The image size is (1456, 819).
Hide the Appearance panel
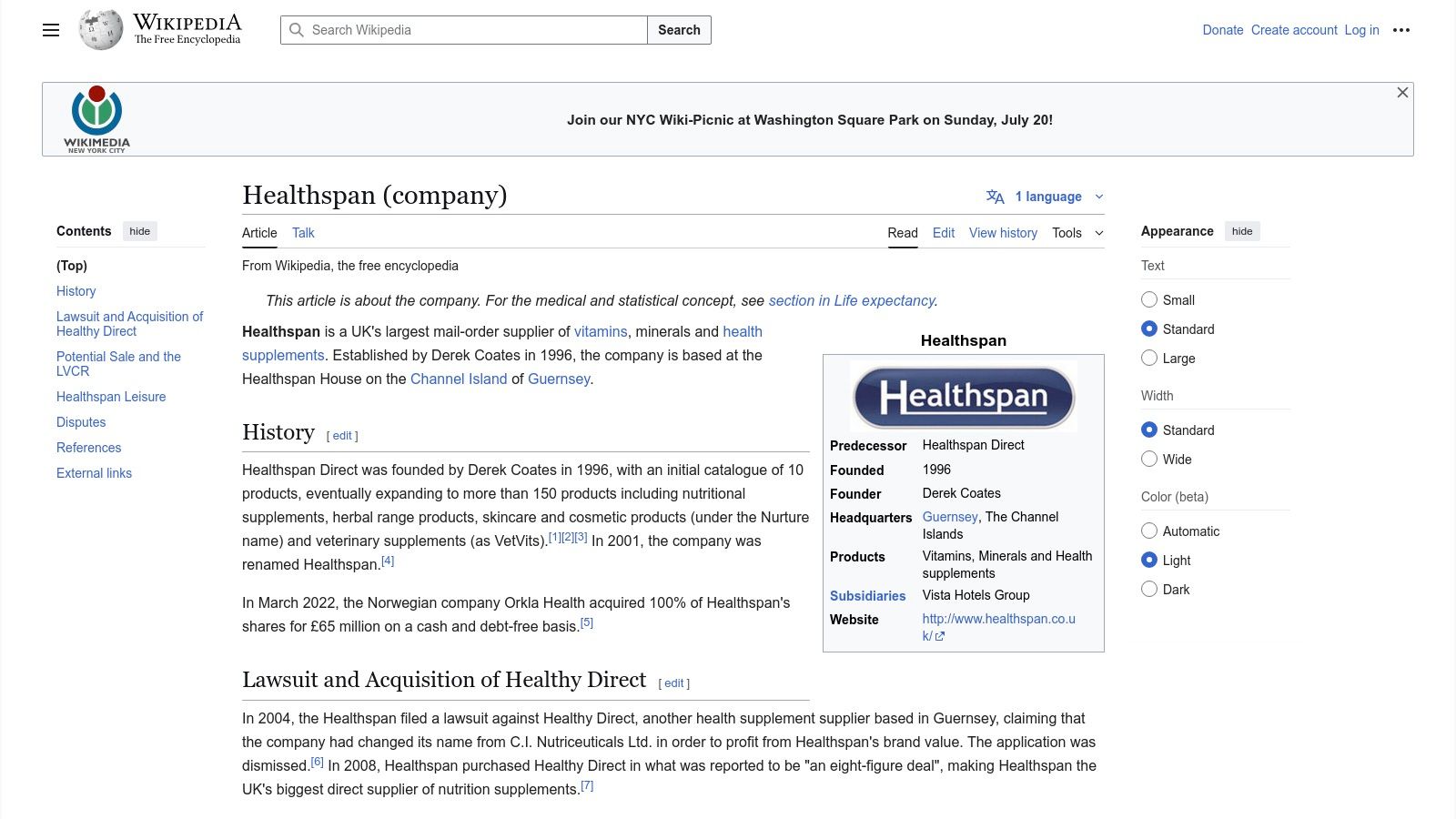[x=1242, y=231]
